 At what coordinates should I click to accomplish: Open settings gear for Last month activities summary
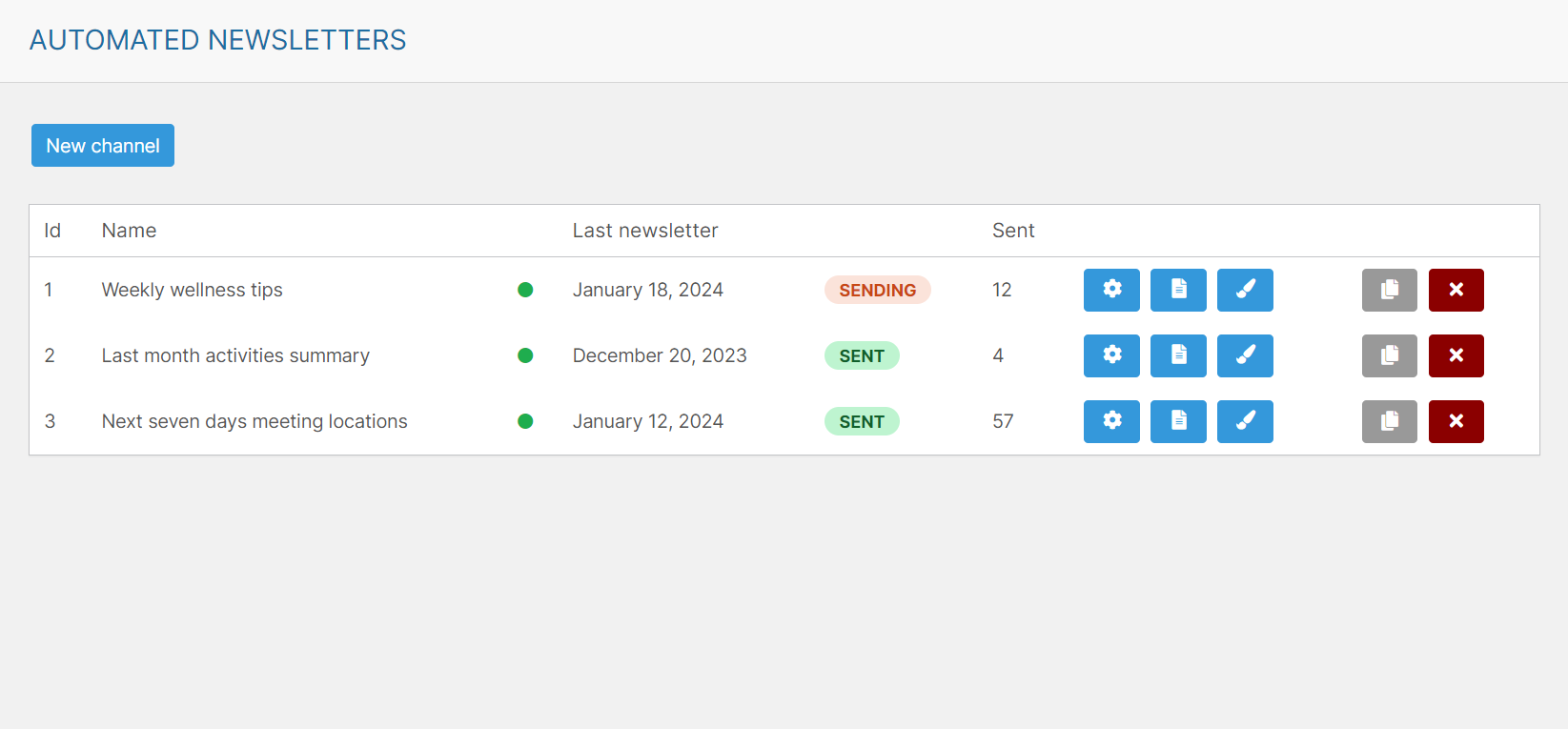(1111, 355)
